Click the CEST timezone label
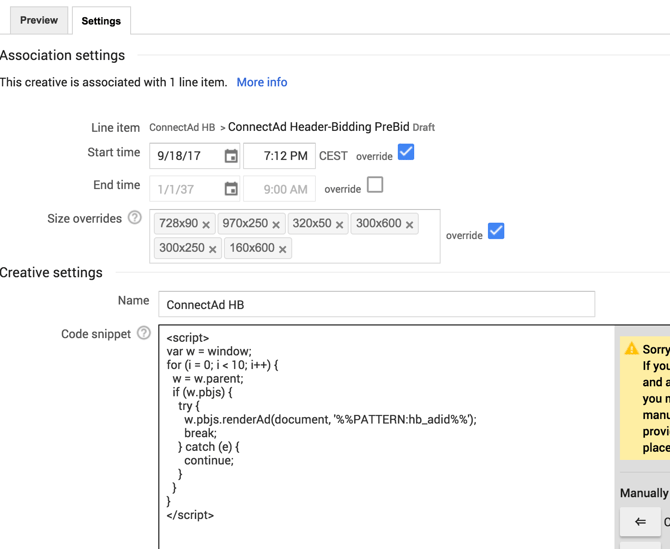The image size is (670, 549). [x=333, y=156]
